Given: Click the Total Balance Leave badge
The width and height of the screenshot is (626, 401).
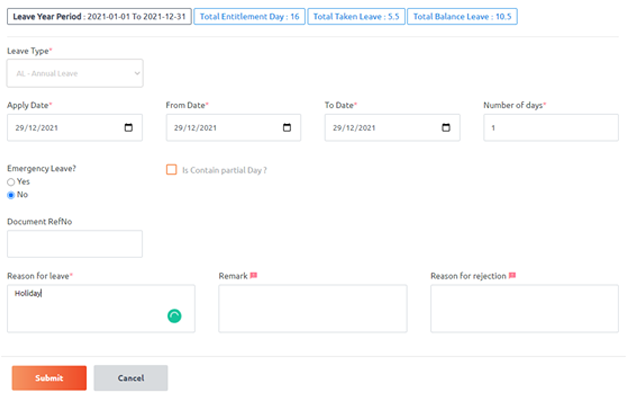Looking at the screenshot, I should (x=461, y=18).
